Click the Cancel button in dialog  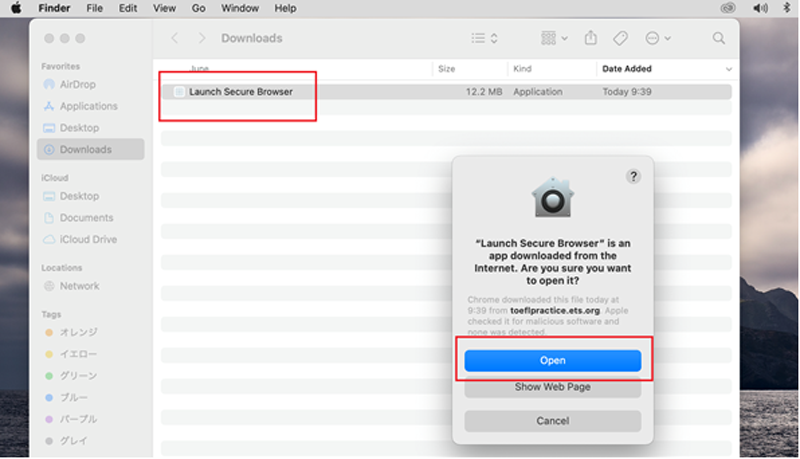[x=553, y=421]
